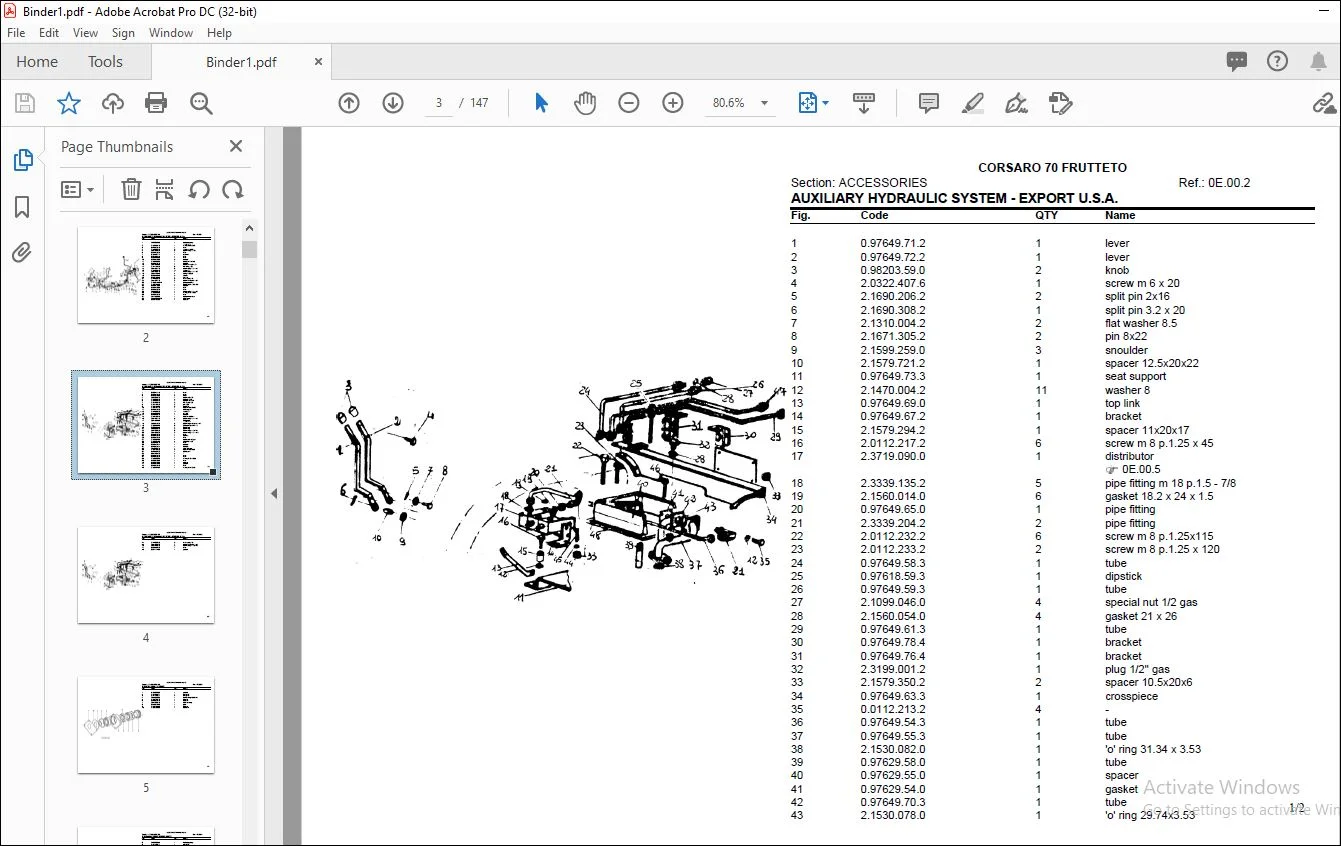
Task: Rotate pages clockwise in thumbnails panel
Action: (x=233, y=189)
